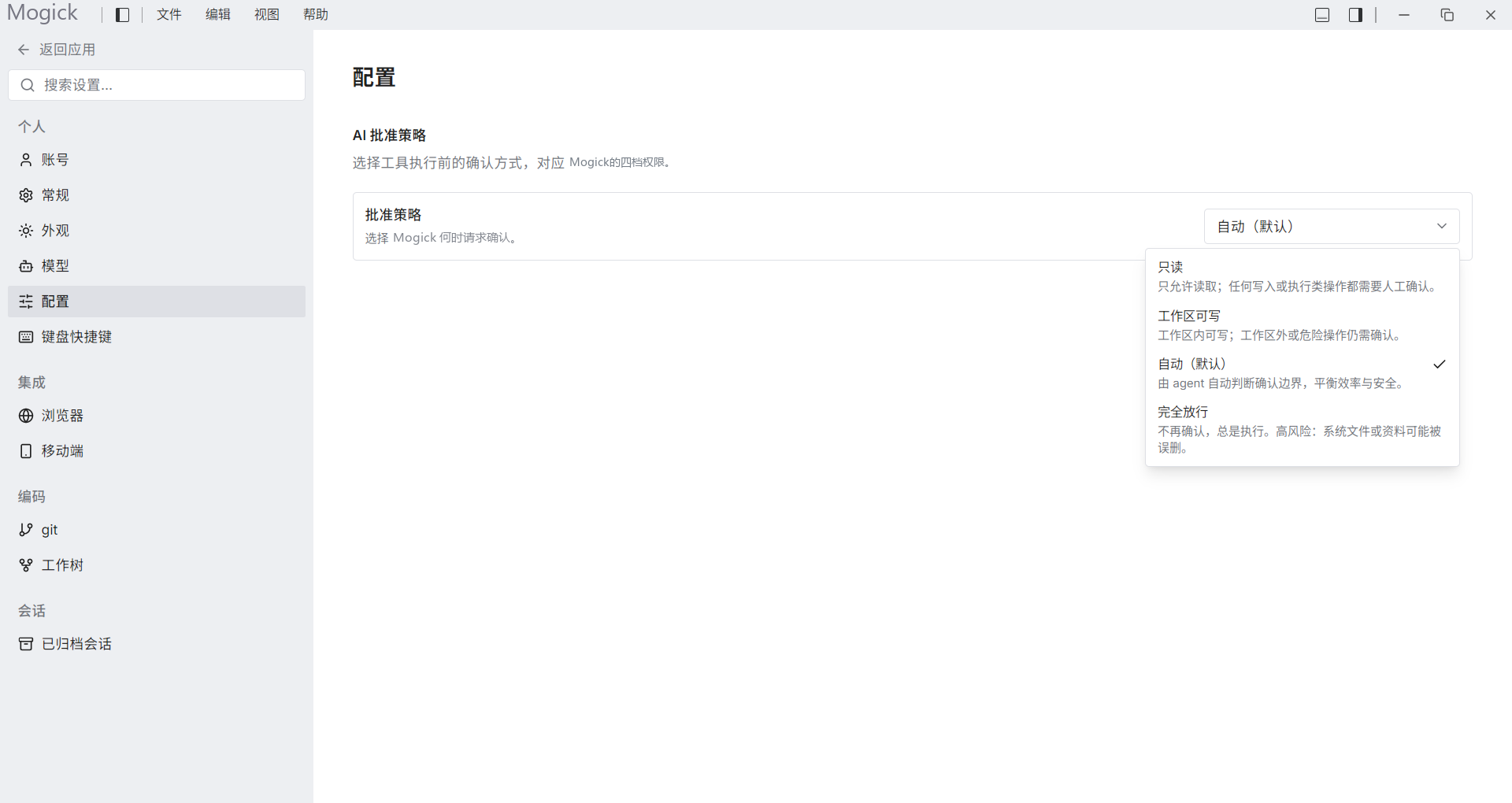Click the globe icon for 浏览器
This screenshot has height=803, width=1512.
[x=26, y=416]
